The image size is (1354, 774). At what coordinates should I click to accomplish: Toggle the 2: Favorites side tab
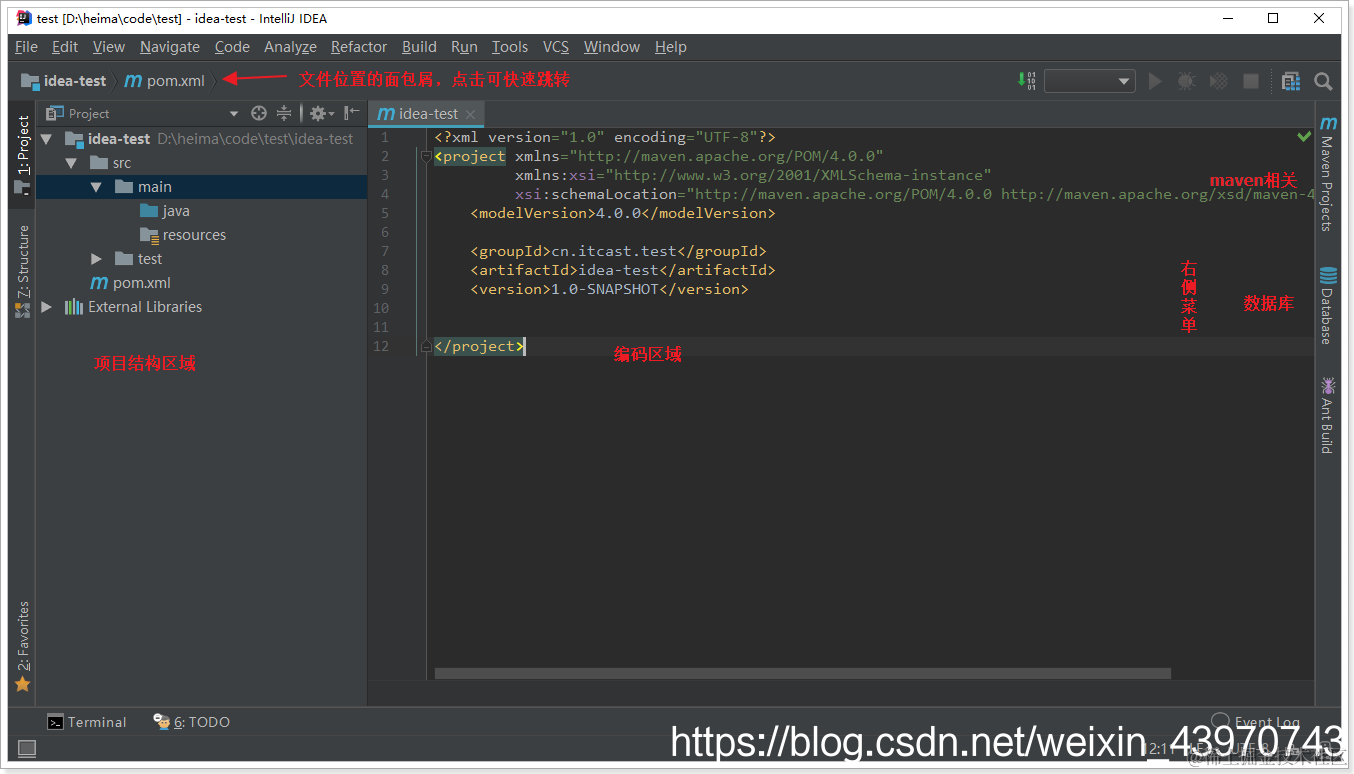pyautogui.click(x=22, y=646)
